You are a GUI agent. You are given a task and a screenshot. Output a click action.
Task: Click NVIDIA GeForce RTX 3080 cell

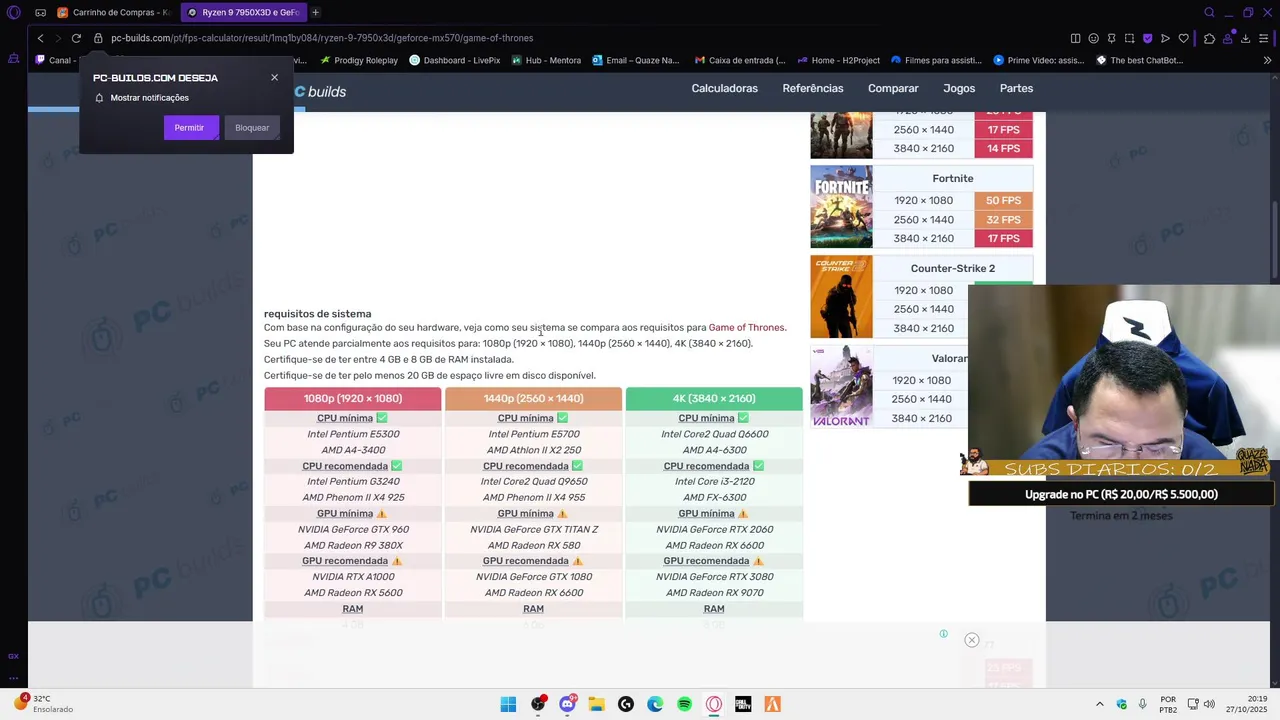coord(714,577)
